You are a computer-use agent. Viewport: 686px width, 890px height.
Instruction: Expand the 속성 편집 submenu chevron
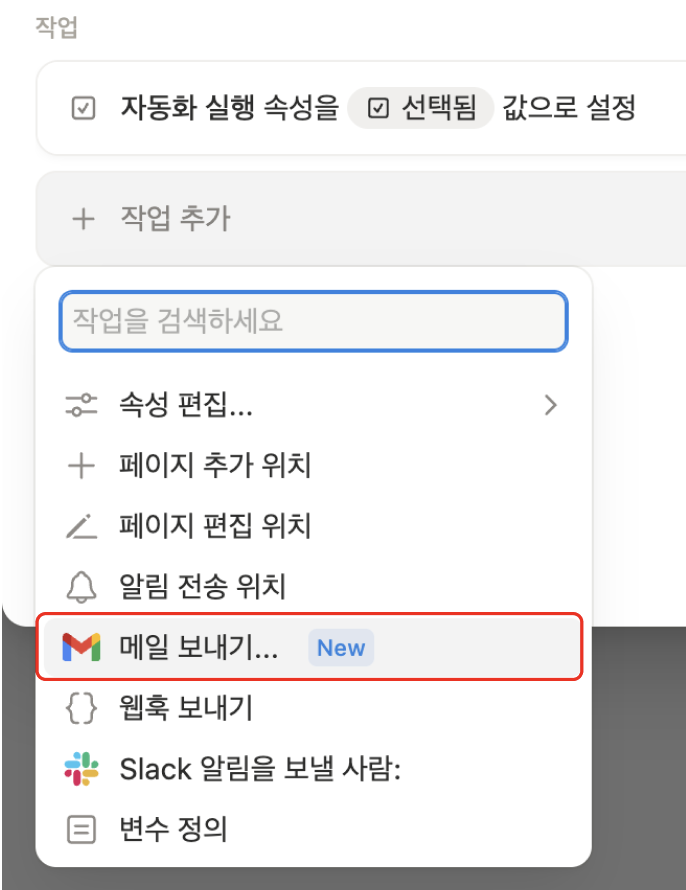pyautogui.click(x=553, y=406)
